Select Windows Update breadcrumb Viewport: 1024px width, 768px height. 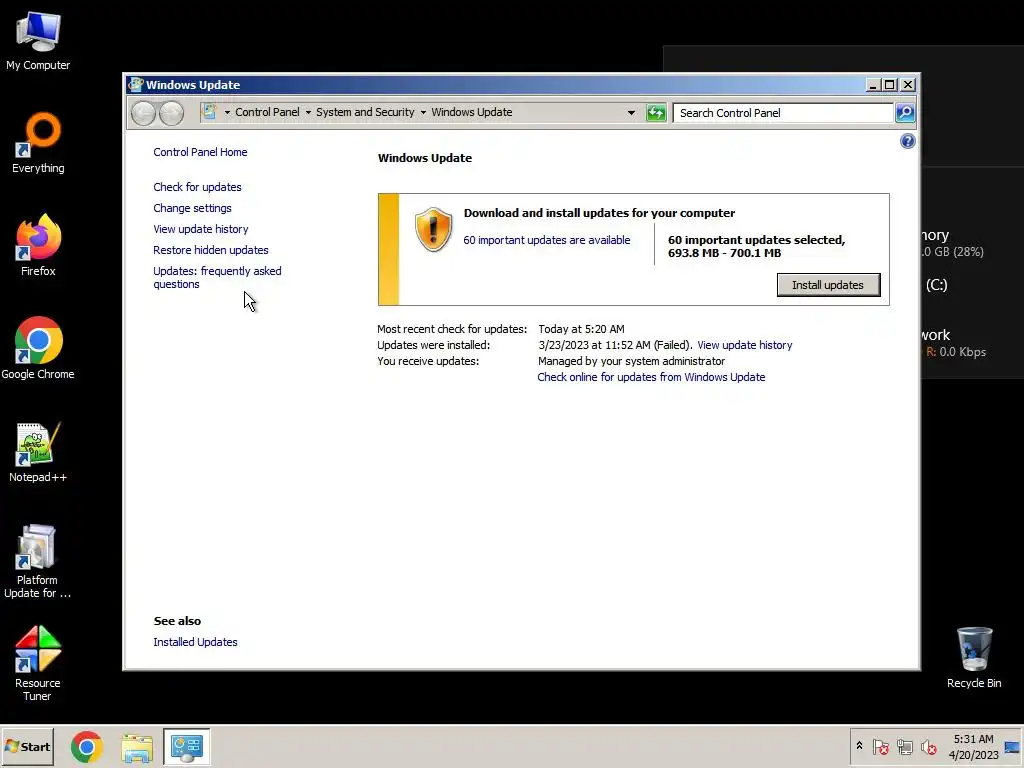point(472,112)
